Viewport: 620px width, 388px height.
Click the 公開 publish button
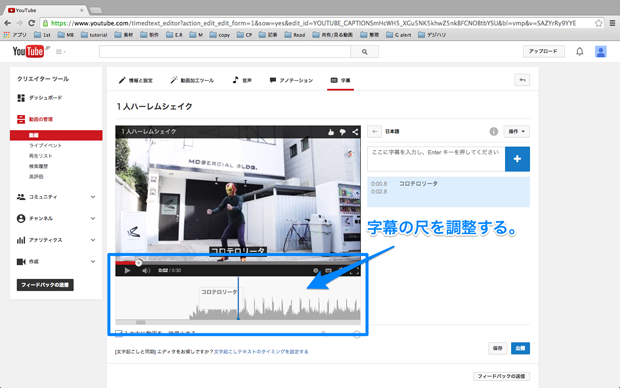pyautogui.click(x=520, y=348)
